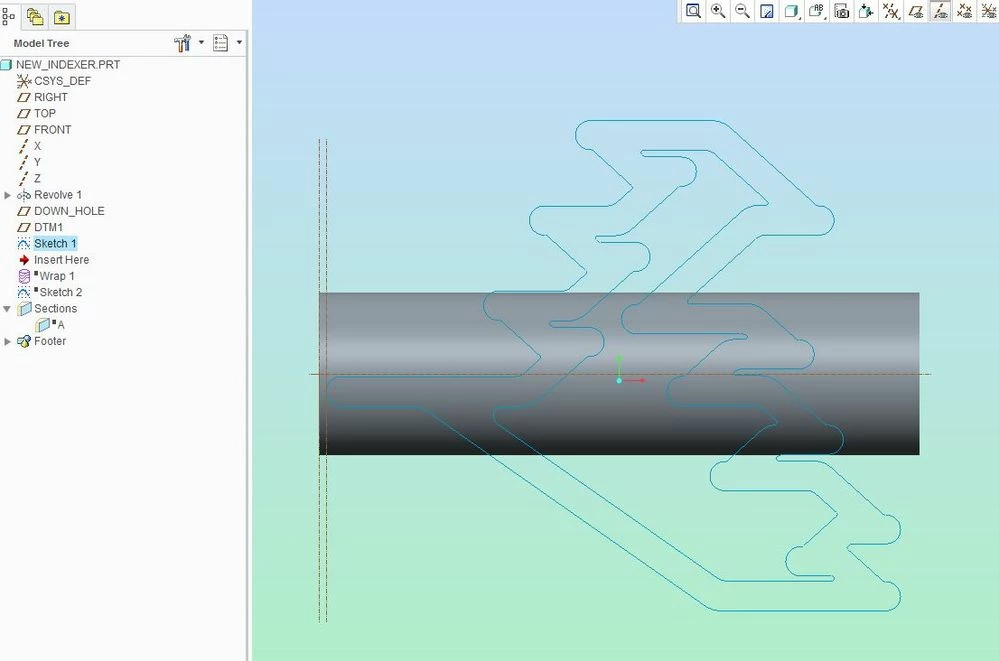Screen dimensions: 999x661
Task: Click the Refit view icon in the graphics toolbar
Action: point(693,11)
